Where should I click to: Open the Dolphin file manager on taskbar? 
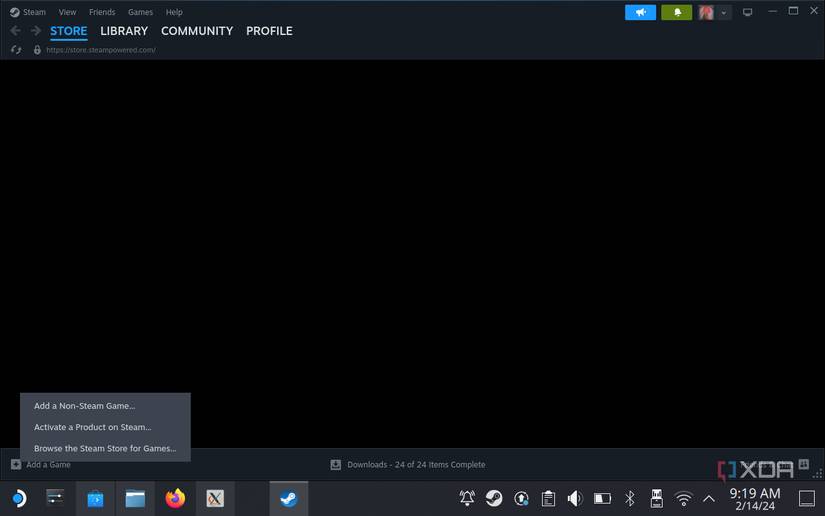click(x=135, y=499)
